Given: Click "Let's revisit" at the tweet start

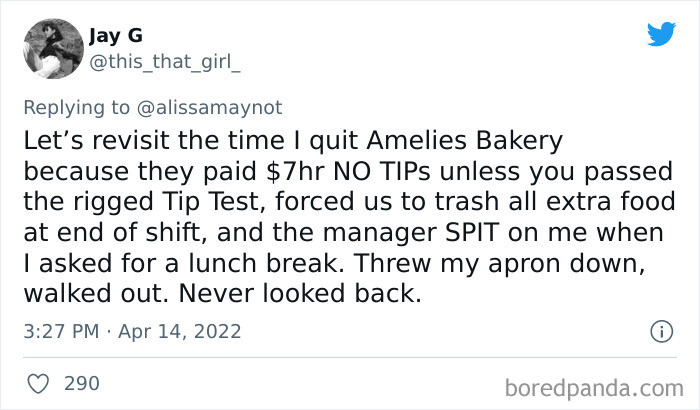Looking at the screenshot, I should (97, 141).
